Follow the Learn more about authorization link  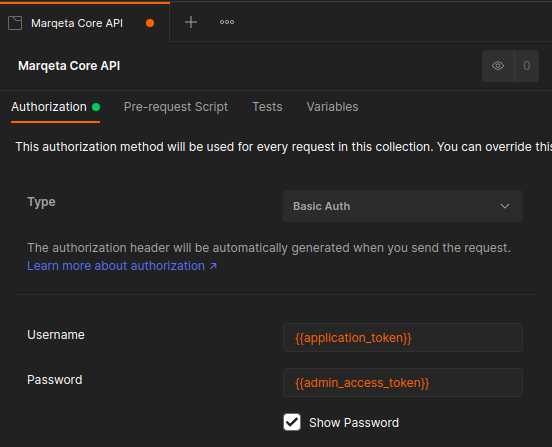point(122,266)
